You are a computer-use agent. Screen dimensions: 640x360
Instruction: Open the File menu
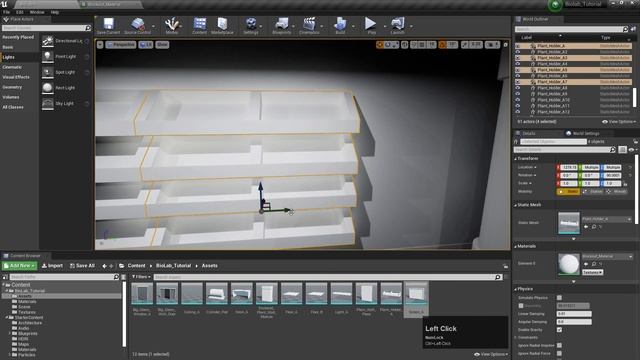pyautogui.click(x=7, y=12)
